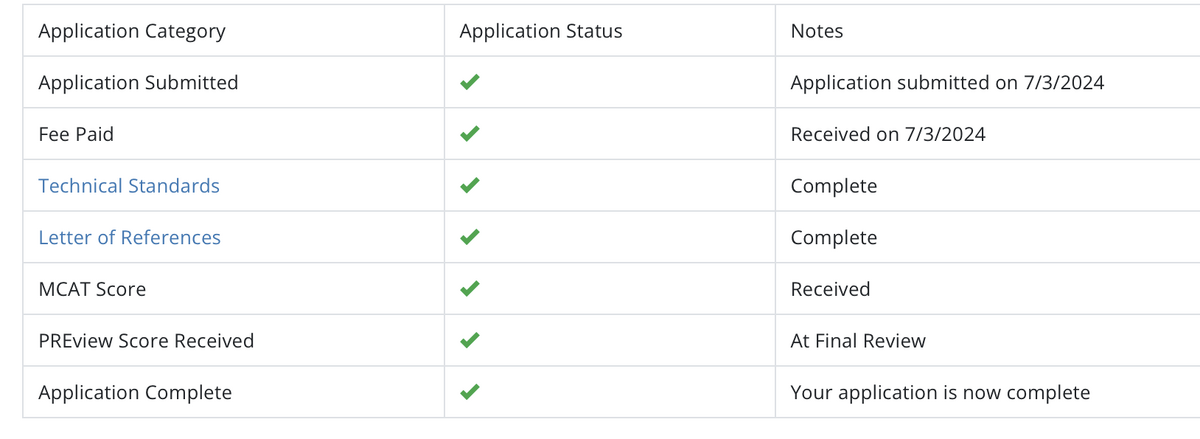1200x439 pixels.
Task: Click the Notes column header
Action: 817,31
